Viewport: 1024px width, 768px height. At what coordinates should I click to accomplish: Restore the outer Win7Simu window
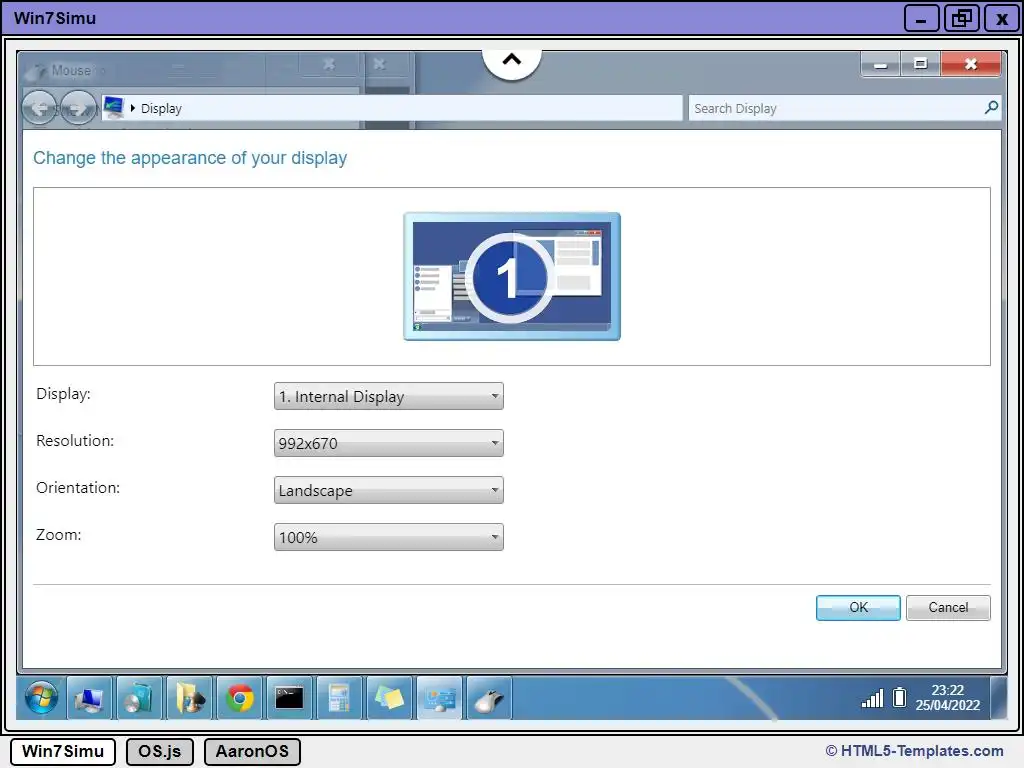click(x=962, y=18)
